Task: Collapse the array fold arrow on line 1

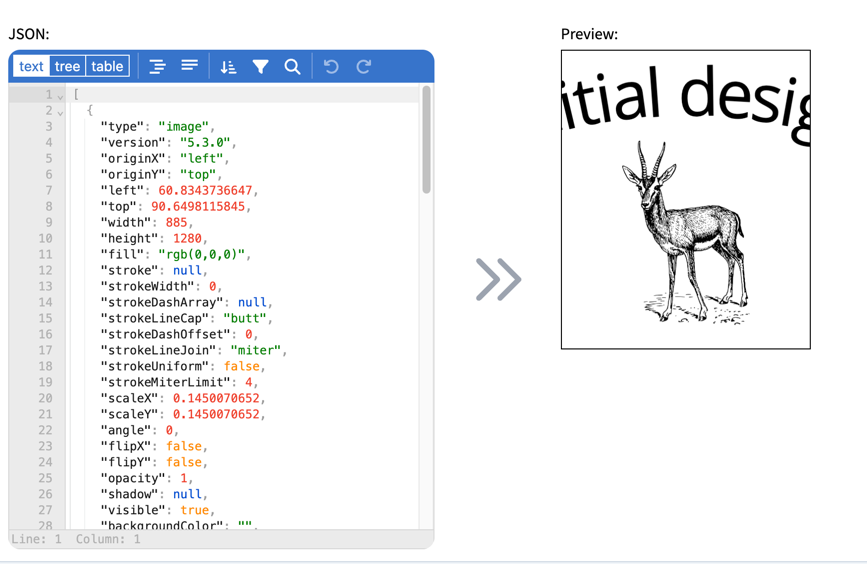Action: click(60, 97)
